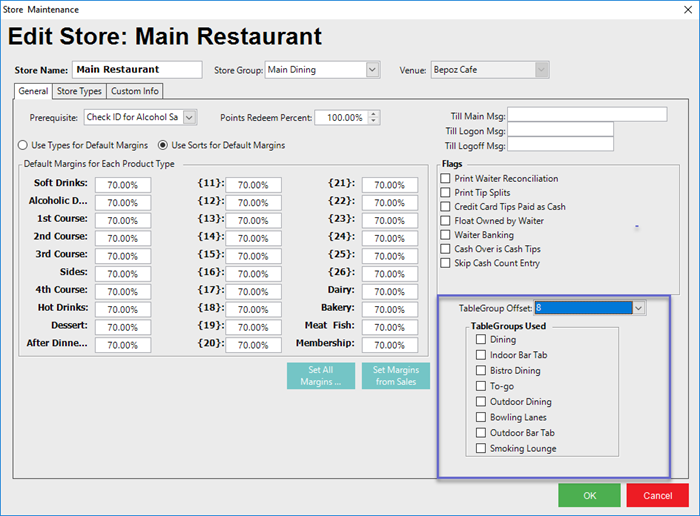Edit the {20} margin field

click(x=254, y=345)
